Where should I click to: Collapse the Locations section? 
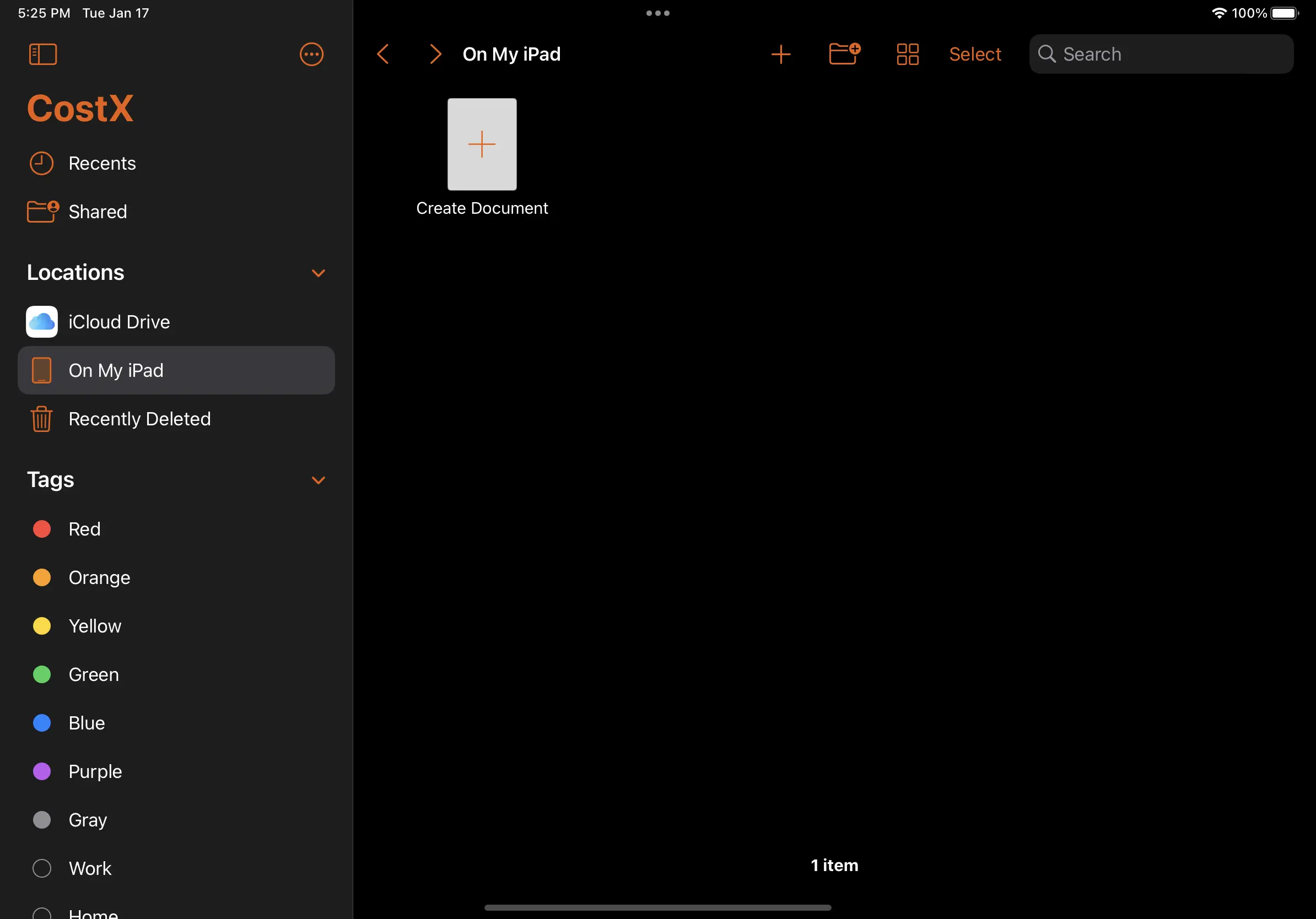319,273
